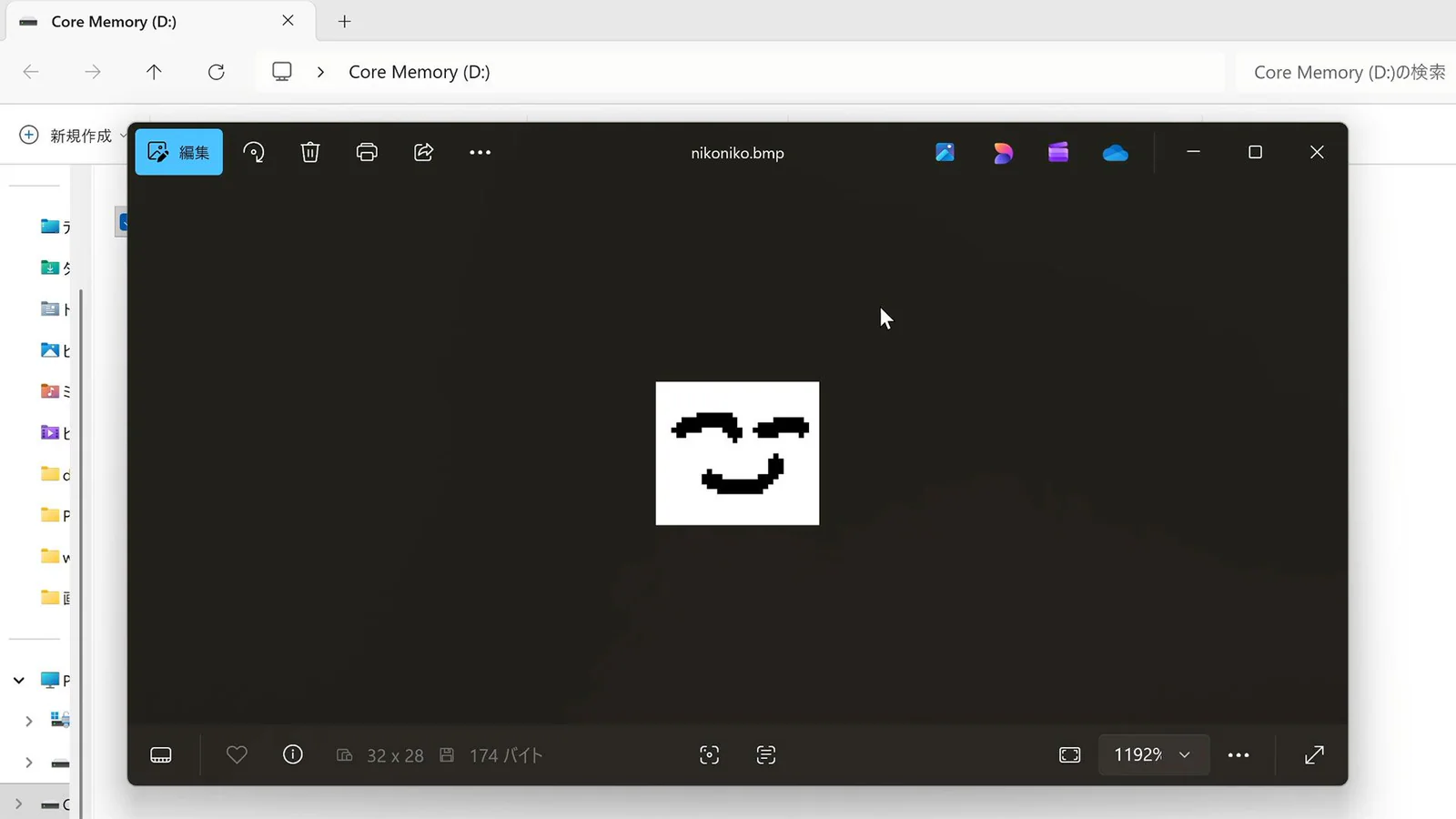The image size is (1456, 819).
Task: Close the Photos viewer window
Action: 1317,152
